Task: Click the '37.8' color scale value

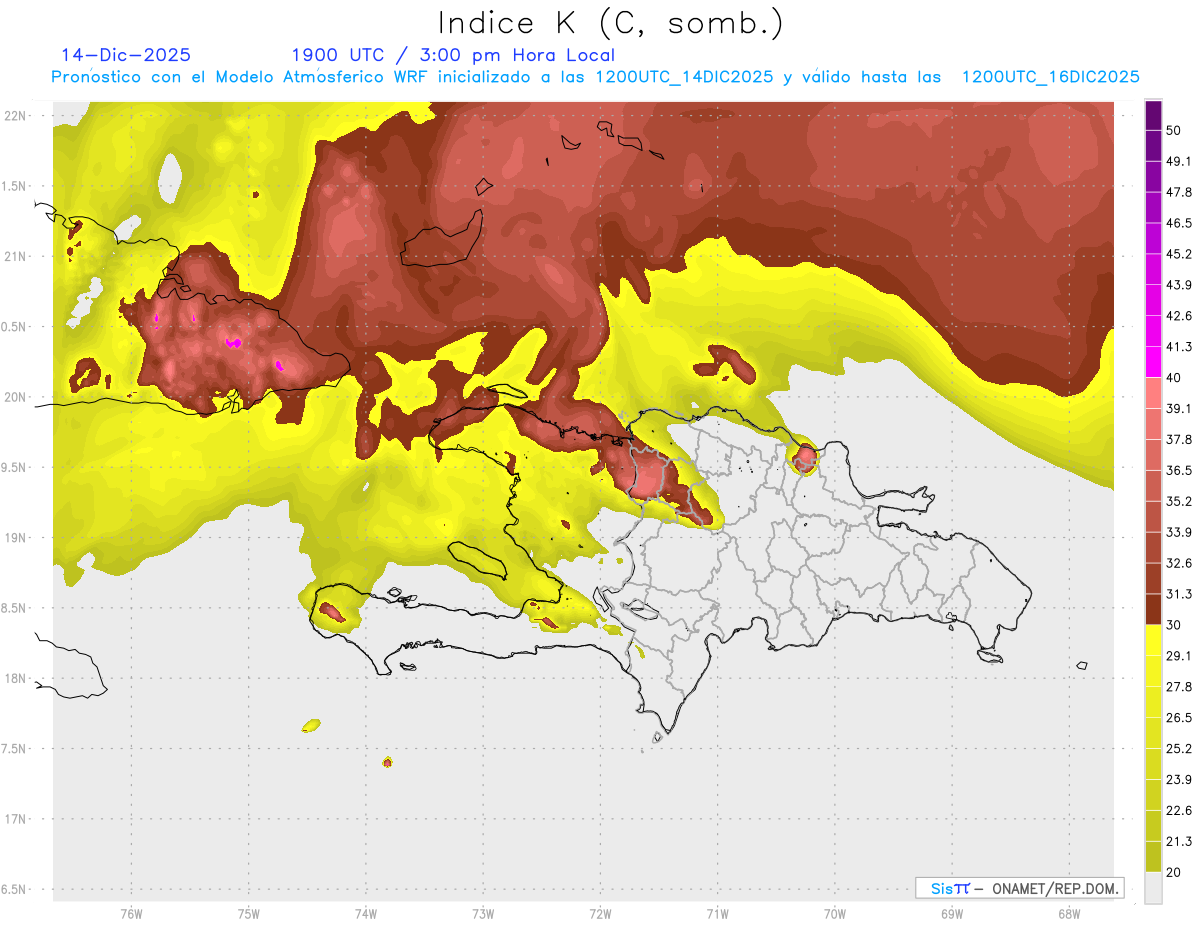Action: coord(1178,440)
